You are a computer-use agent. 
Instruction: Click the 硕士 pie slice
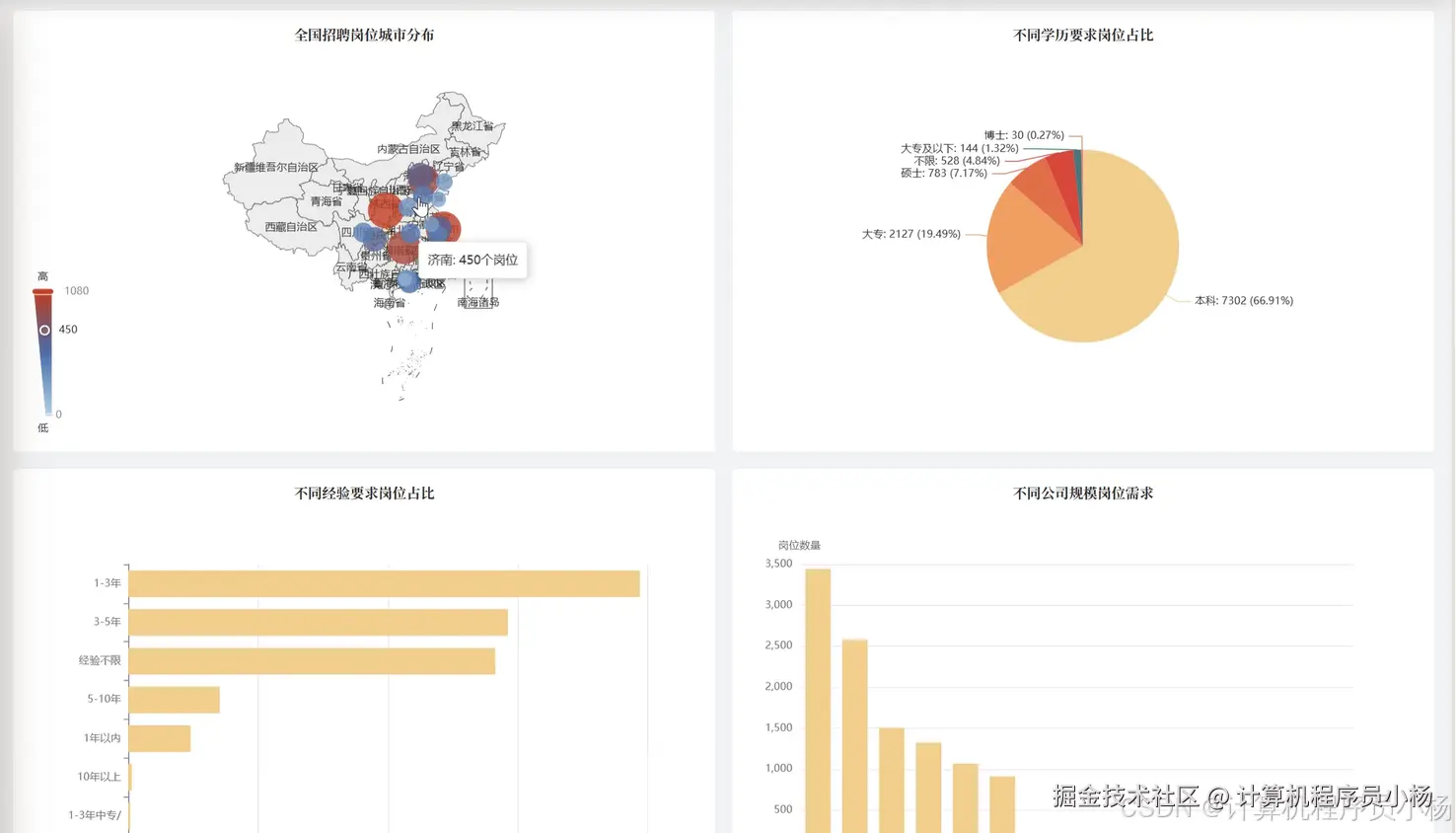click(x=1041, y=188)
